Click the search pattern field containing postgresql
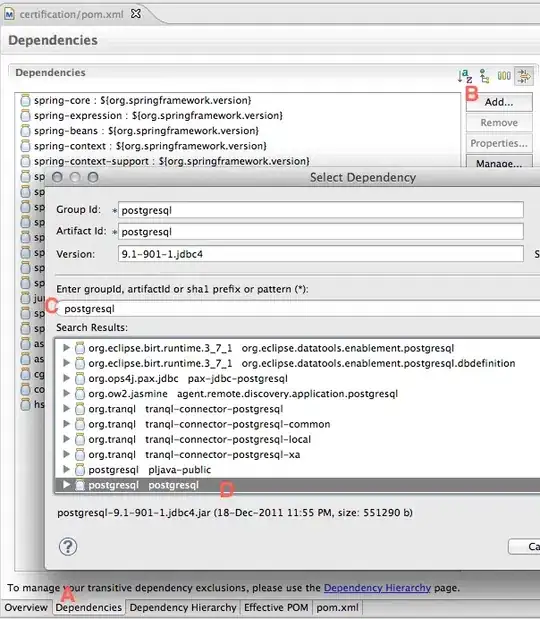This screenshot has height=619, width=540. (x=299, y=309)
